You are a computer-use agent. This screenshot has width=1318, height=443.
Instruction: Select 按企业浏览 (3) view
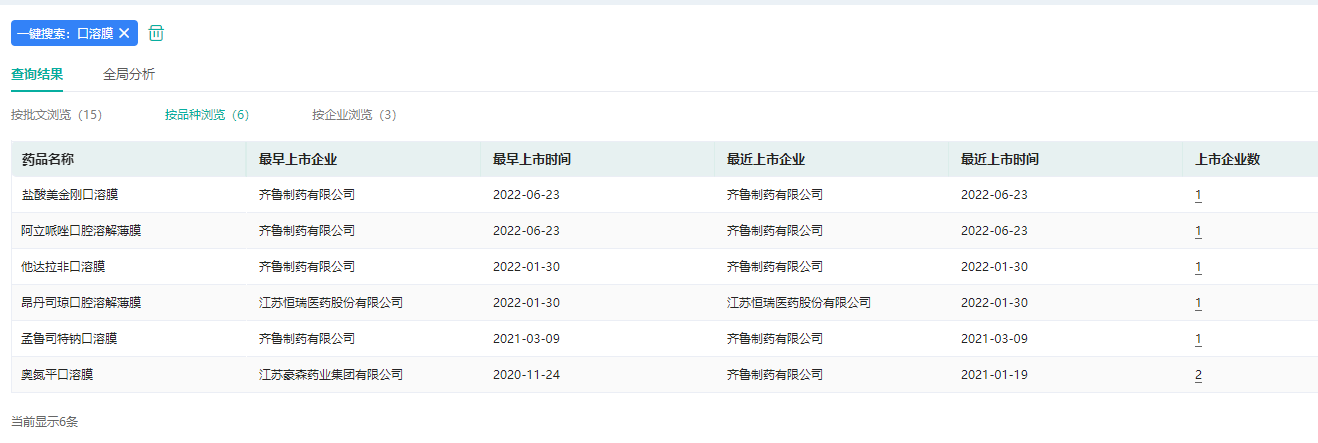354,115
